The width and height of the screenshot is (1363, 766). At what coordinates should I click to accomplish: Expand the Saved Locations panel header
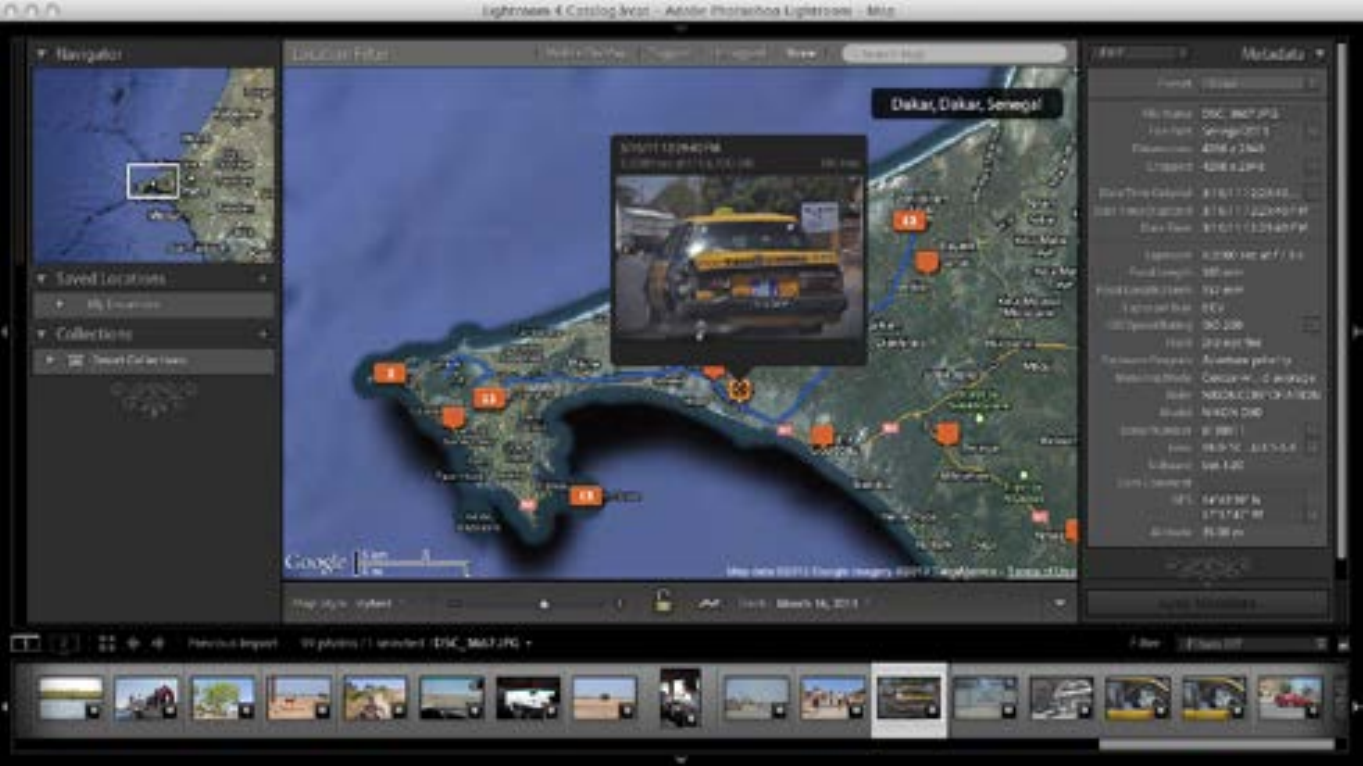(42, 279)
